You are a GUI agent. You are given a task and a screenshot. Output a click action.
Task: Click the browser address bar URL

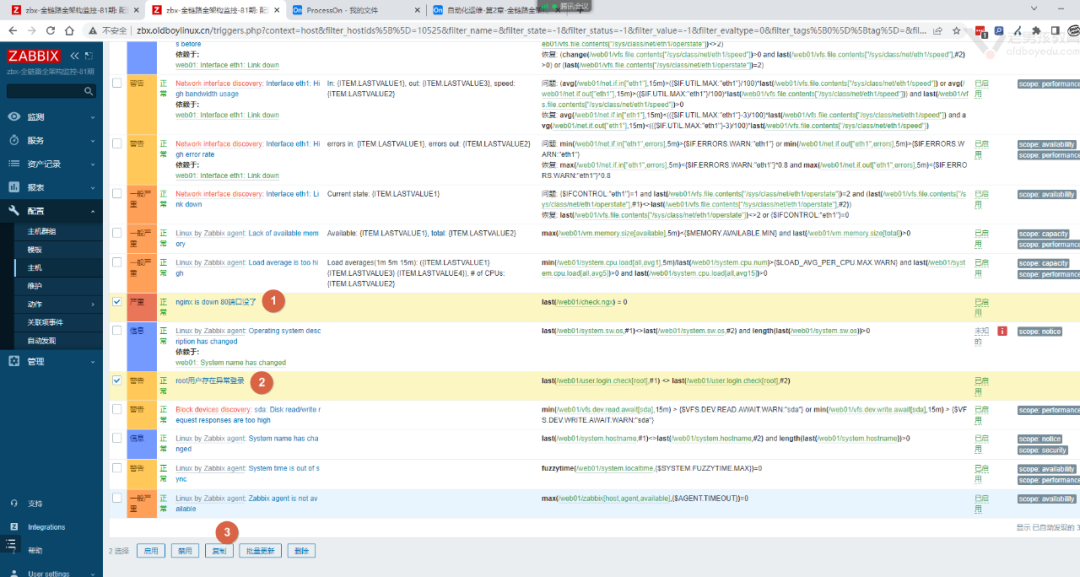point(530,30)
